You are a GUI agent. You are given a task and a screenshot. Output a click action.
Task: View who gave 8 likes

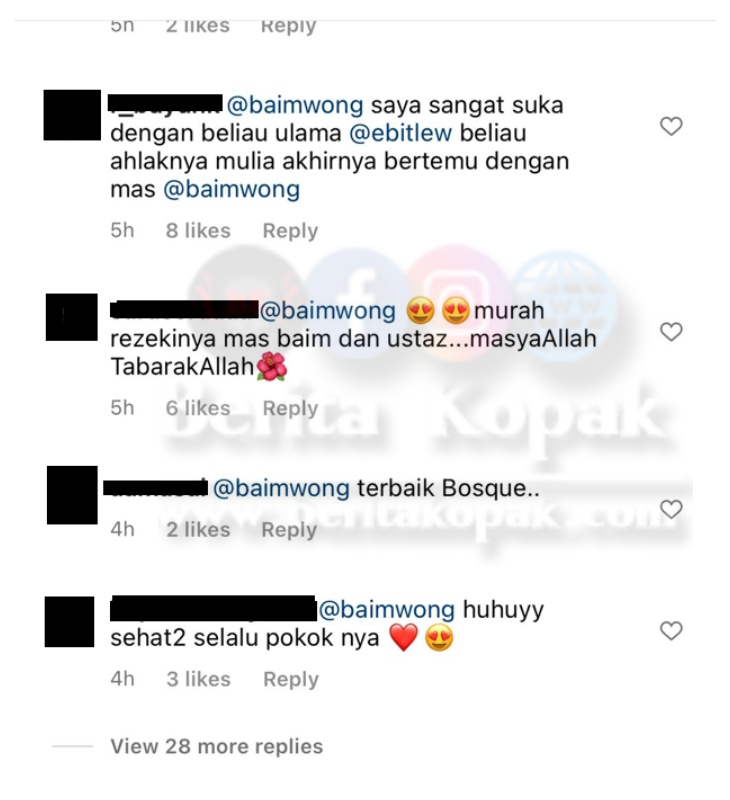pos(198,231)
